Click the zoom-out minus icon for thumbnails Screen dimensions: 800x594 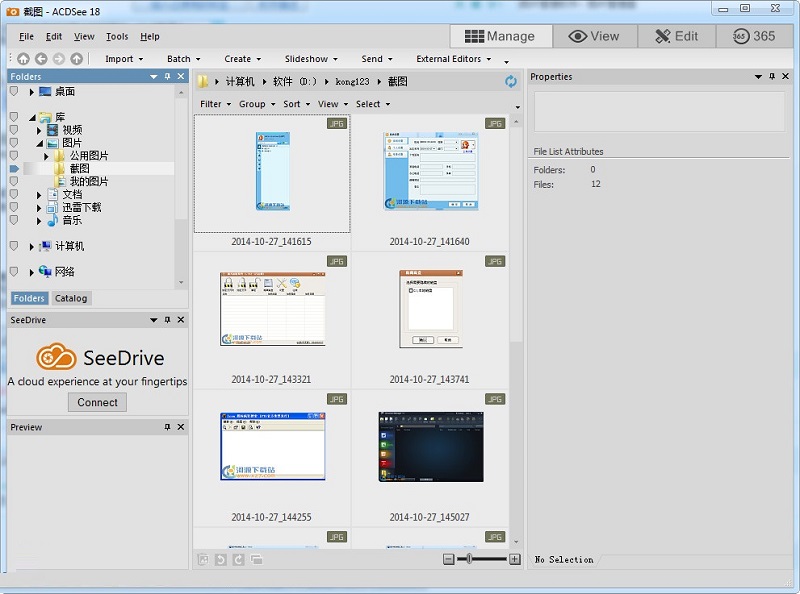pyautogui.click(x=449, y=559)
